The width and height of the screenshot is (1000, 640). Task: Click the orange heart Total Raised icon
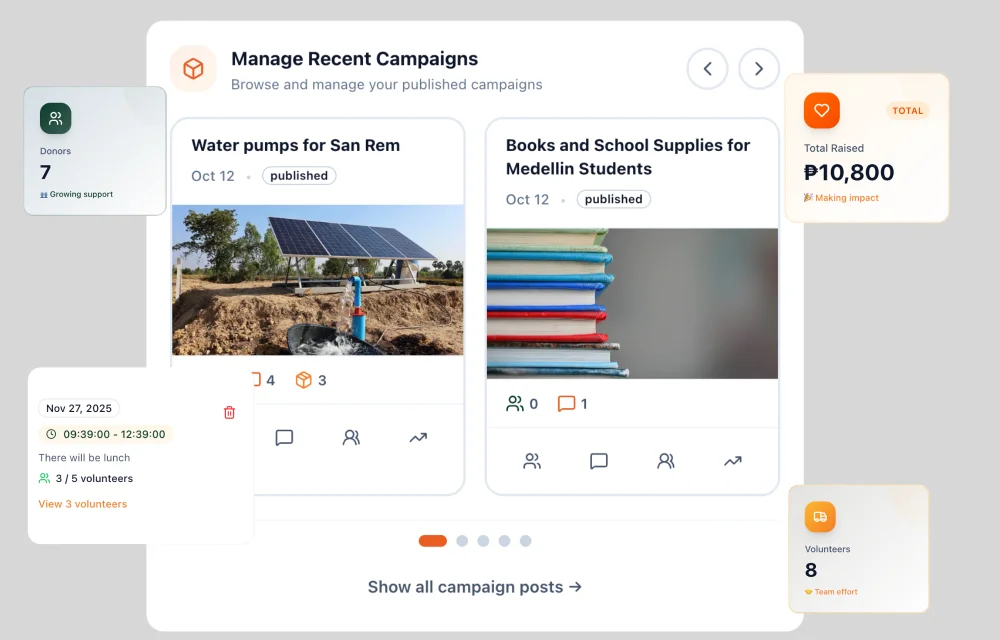coord(821,110)
